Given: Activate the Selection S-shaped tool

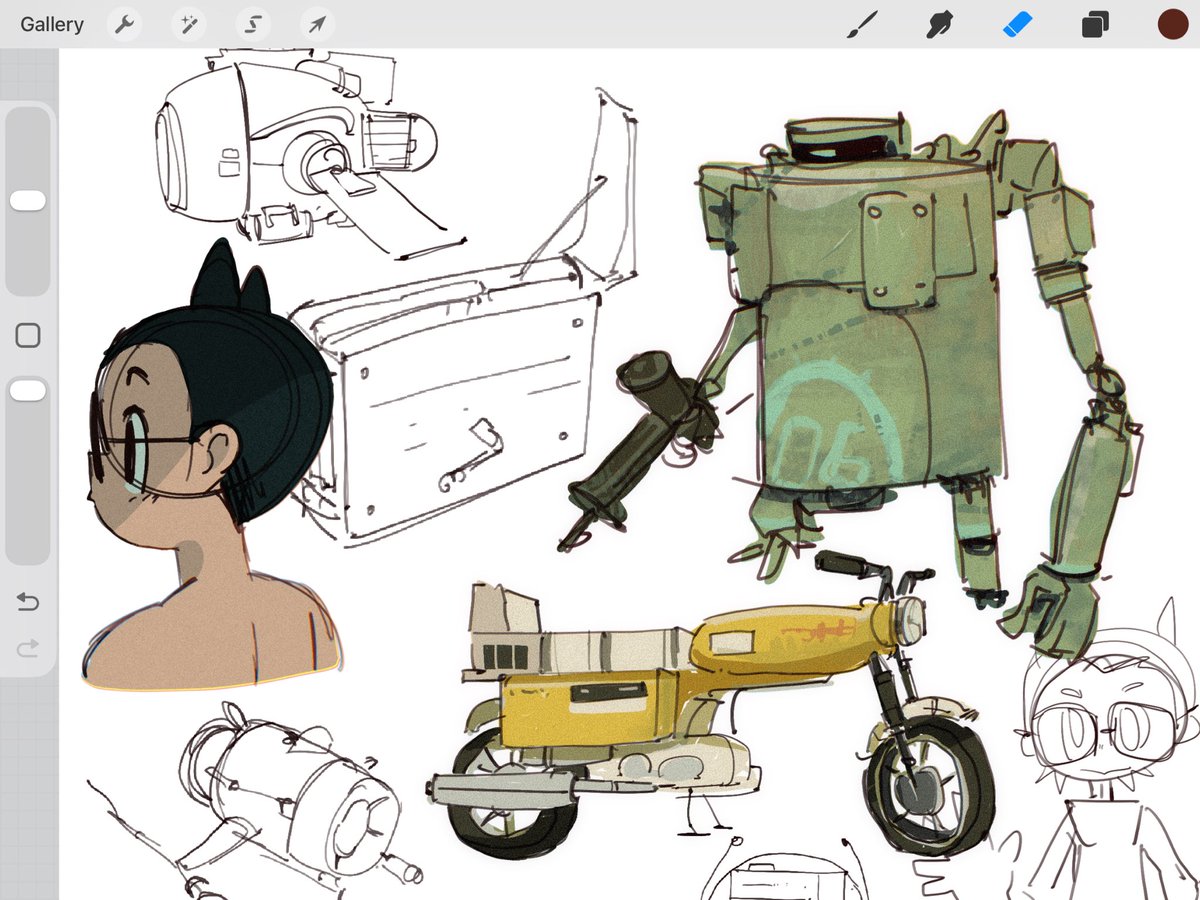Looking at the screenshot, I should 253,24.
